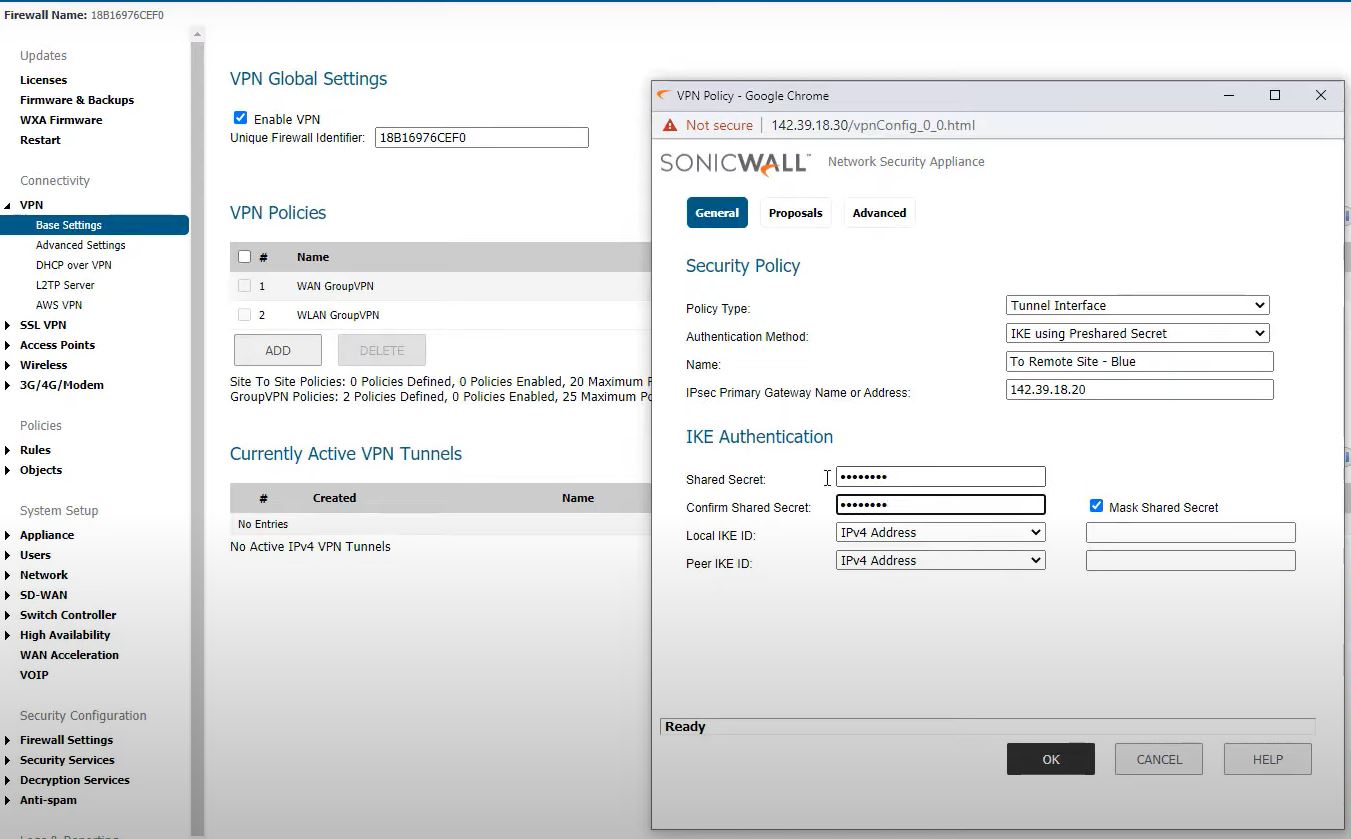Viewport: 1351px width, 839px height.
Task: Select all policies via header checkbox
Action: [245, 257]
